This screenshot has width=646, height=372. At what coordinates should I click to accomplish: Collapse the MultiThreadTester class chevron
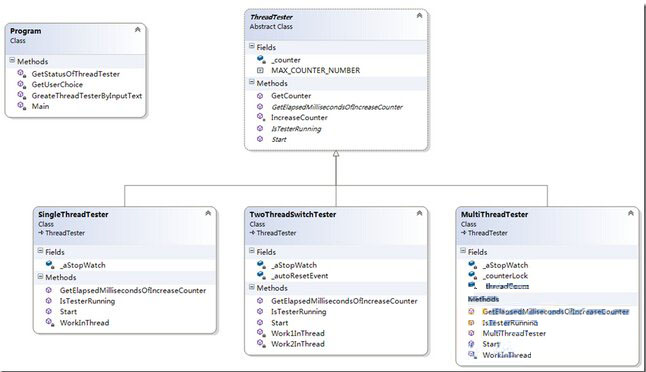pos(631,213)
